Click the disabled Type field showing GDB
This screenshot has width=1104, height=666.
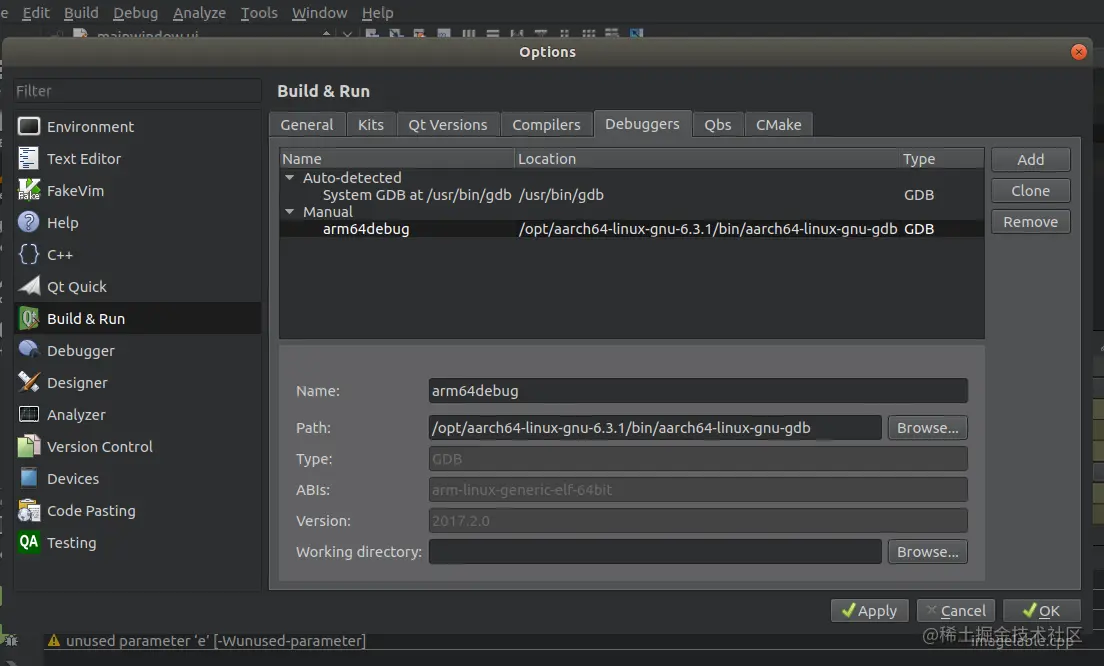coord(698,459)
